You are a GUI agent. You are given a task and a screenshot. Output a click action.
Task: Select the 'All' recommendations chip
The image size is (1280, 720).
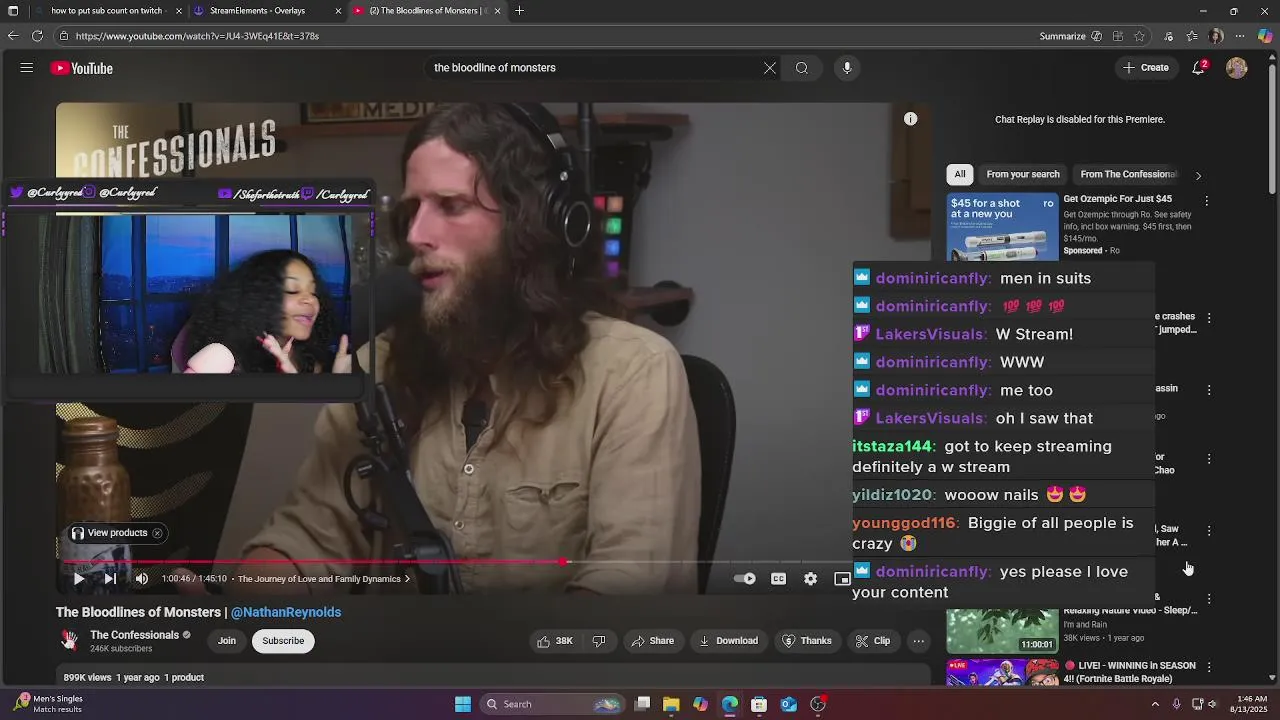(960, 174)
